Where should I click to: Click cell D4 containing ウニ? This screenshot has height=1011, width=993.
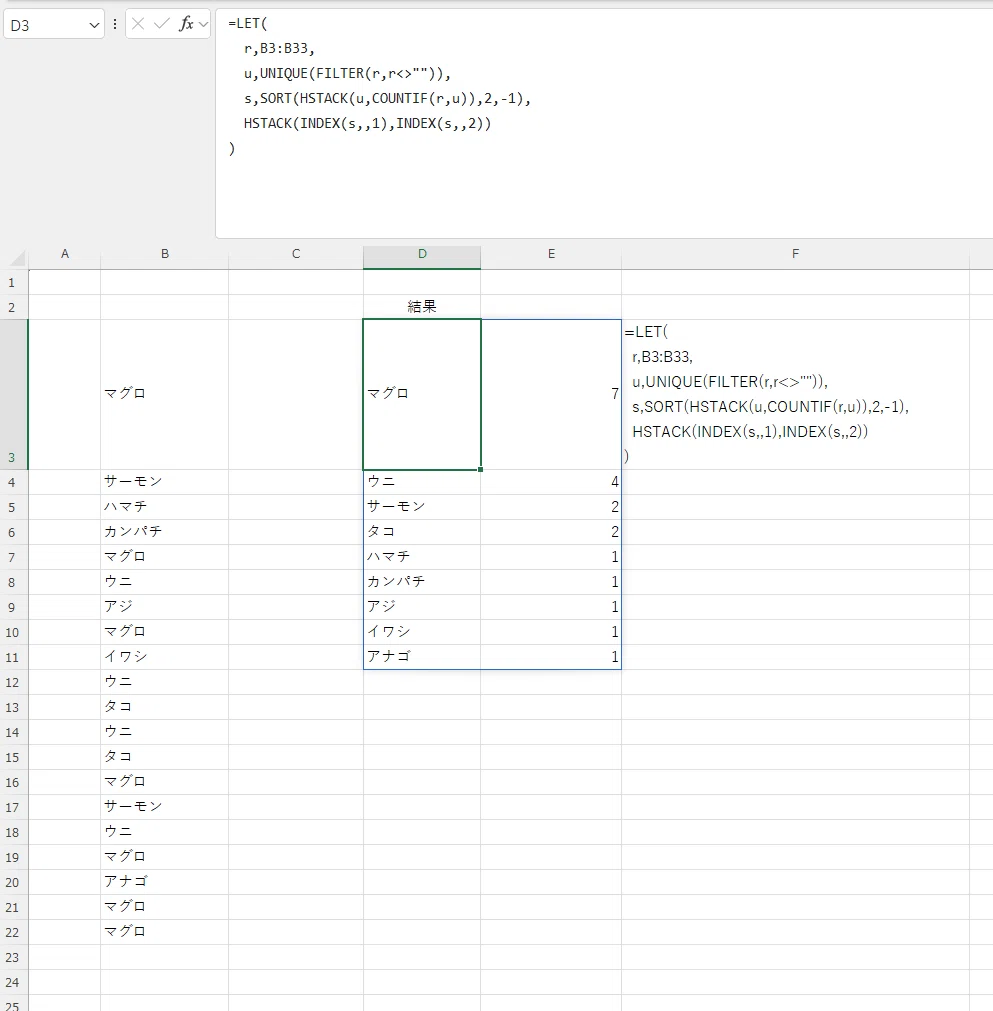422,482
